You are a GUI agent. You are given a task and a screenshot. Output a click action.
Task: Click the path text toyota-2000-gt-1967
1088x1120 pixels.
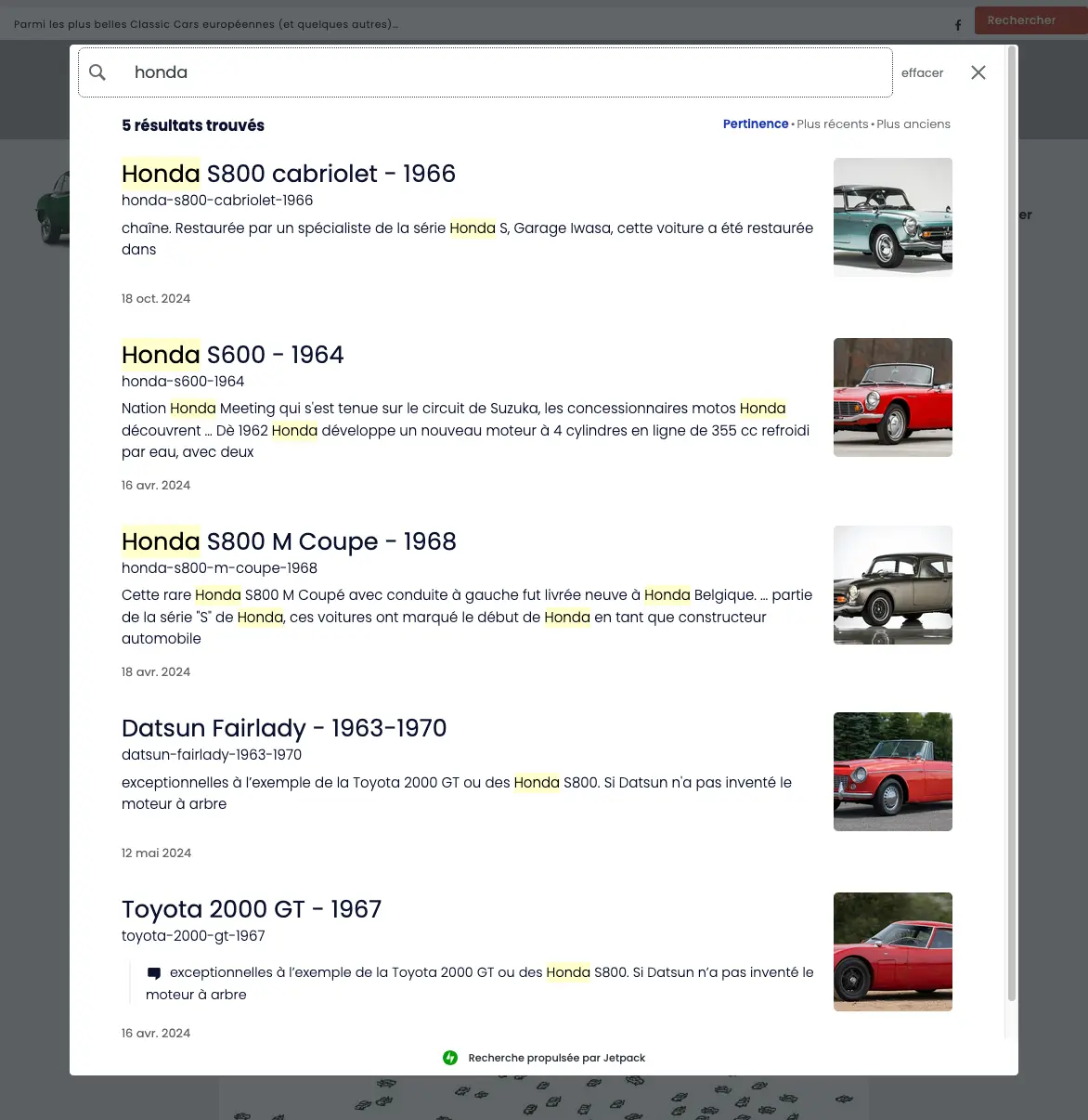pyautogui.click(x=193, y=936)
